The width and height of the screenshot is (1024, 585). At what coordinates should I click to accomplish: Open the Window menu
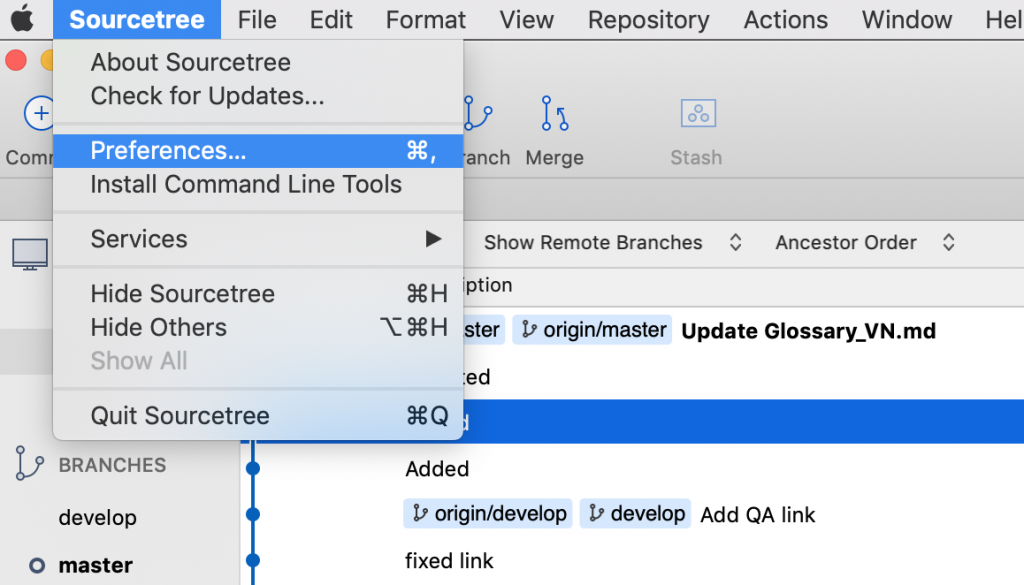pos(906,20)
